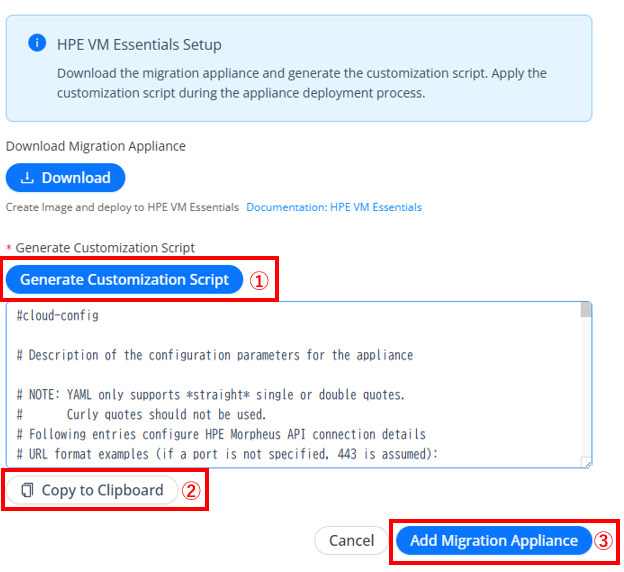Image resolution: width=624 pixels, height=572 pixels.
Task: Click the scrollbar track below thumb
Action: click(586, 386)
